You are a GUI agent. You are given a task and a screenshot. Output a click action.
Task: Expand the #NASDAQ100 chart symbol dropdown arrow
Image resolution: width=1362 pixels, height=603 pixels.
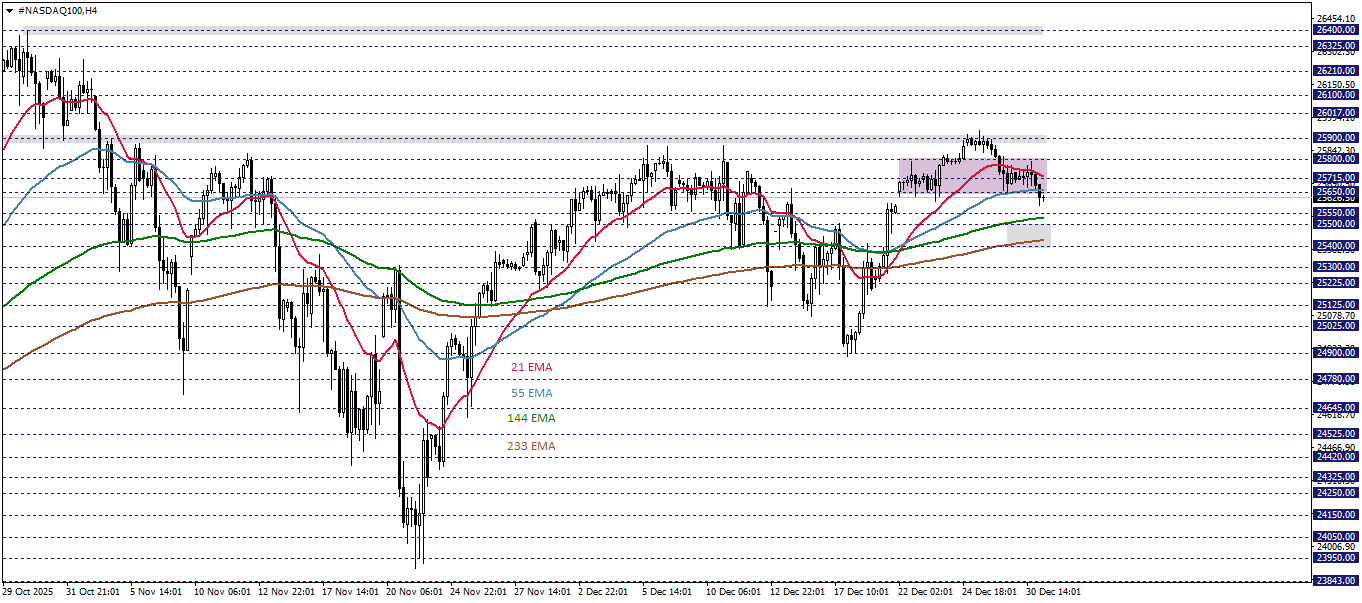[9, 11]
